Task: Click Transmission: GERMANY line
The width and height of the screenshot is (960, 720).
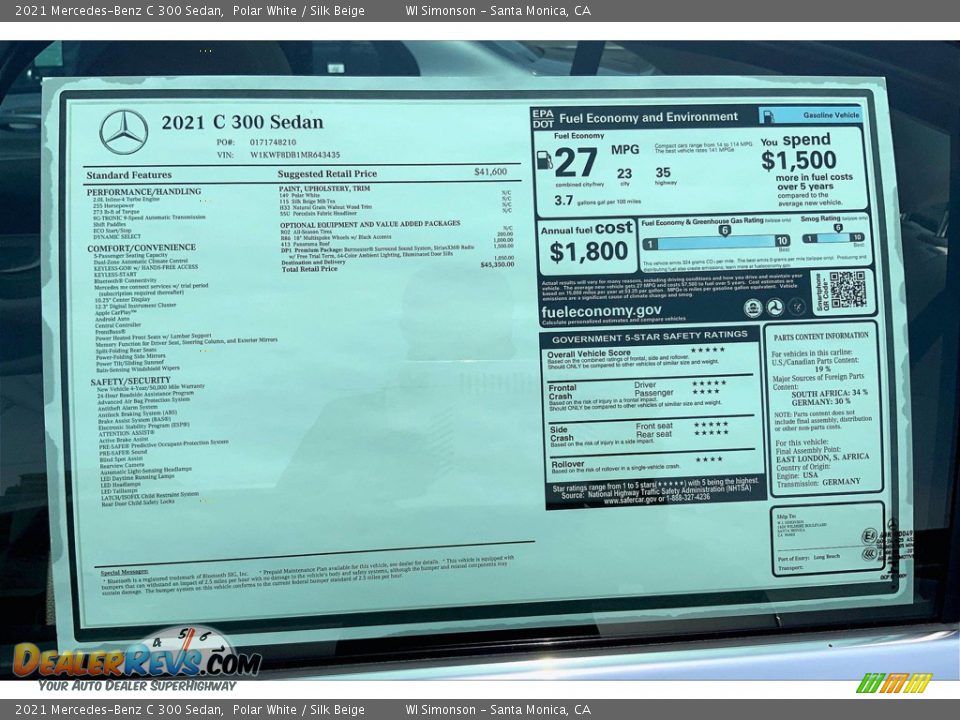Action: [x=817, y=482]
